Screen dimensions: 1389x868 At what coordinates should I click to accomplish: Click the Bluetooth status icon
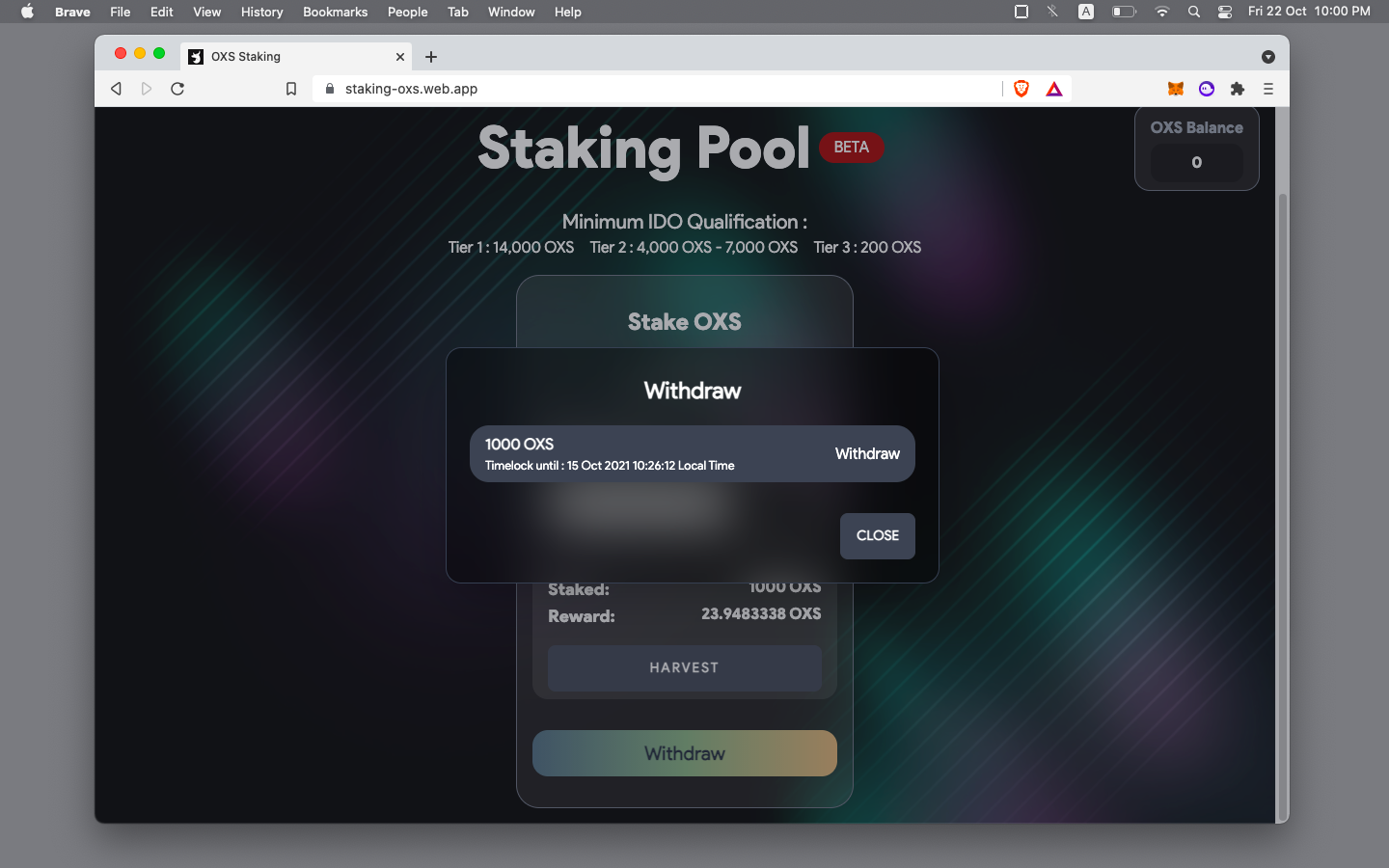[1052, 12]
